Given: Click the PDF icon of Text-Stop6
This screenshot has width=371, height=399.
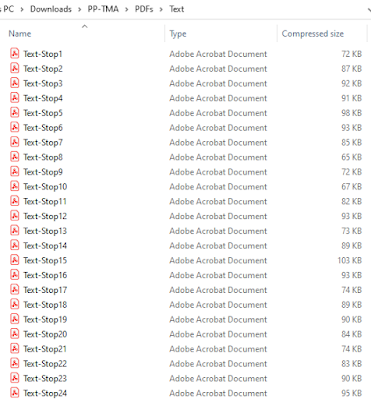Looking at the screenshot, I should click(14, 127).
